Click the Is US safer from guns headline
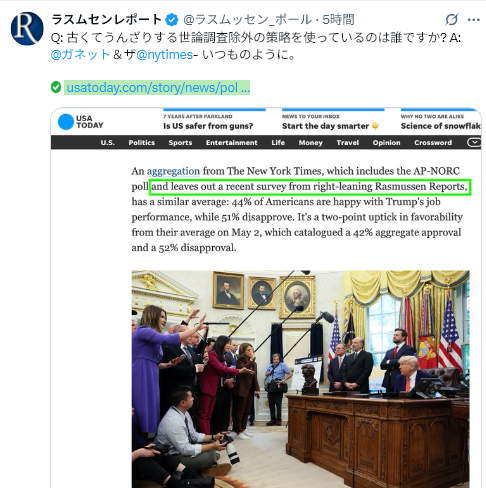Image resolution: width=486 pixels, height=488 pixels. [x=208, y=126]
